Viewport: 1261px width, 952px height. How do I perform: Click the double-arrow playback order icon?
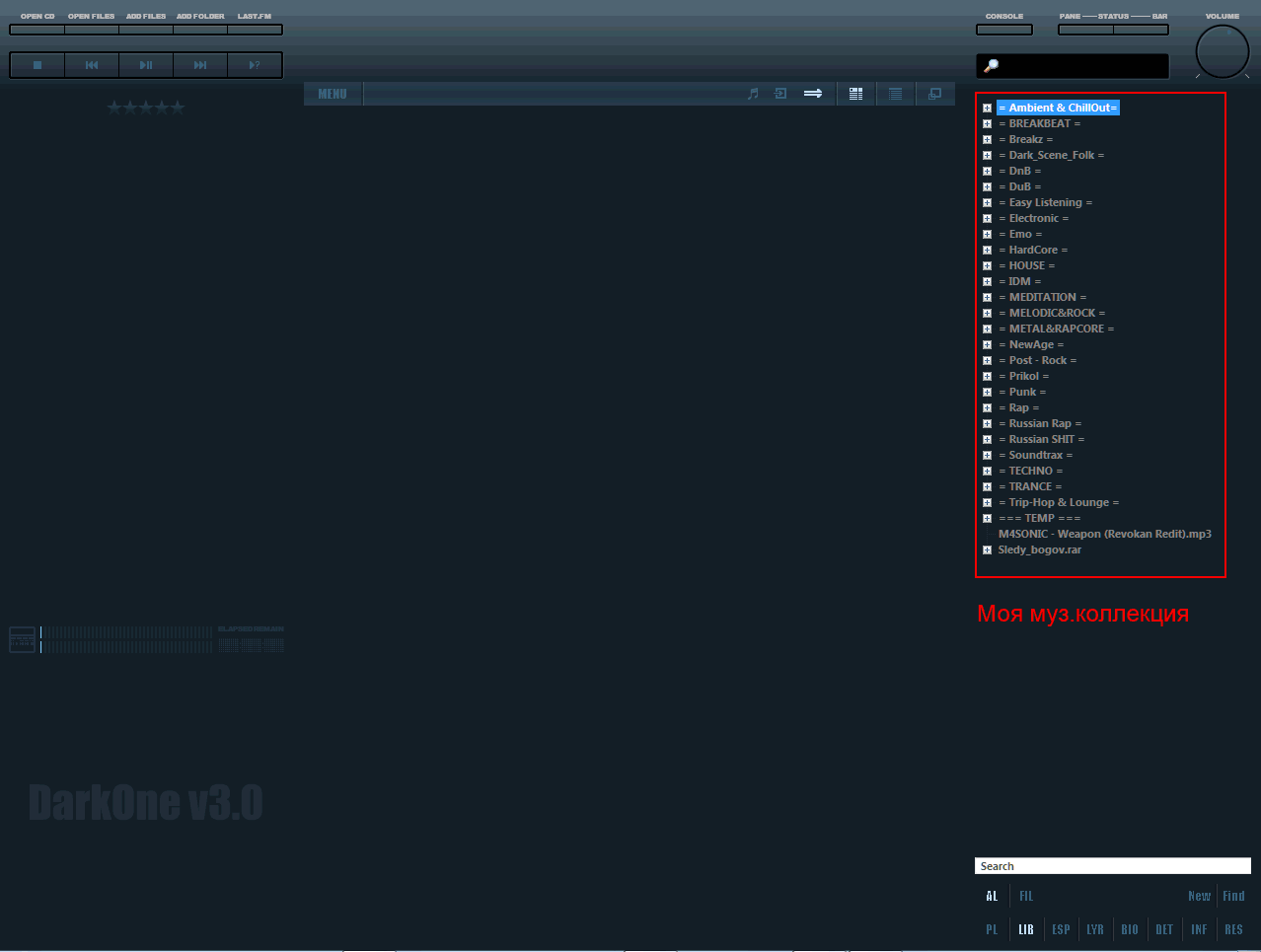pos(813,94)
